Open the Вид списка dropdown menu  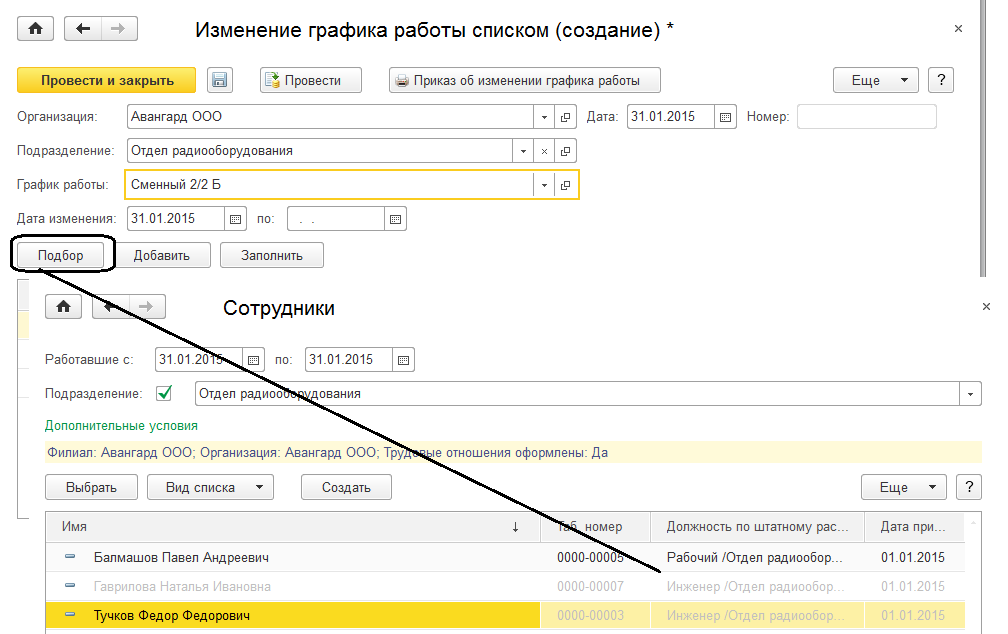(x=210, y=487)
